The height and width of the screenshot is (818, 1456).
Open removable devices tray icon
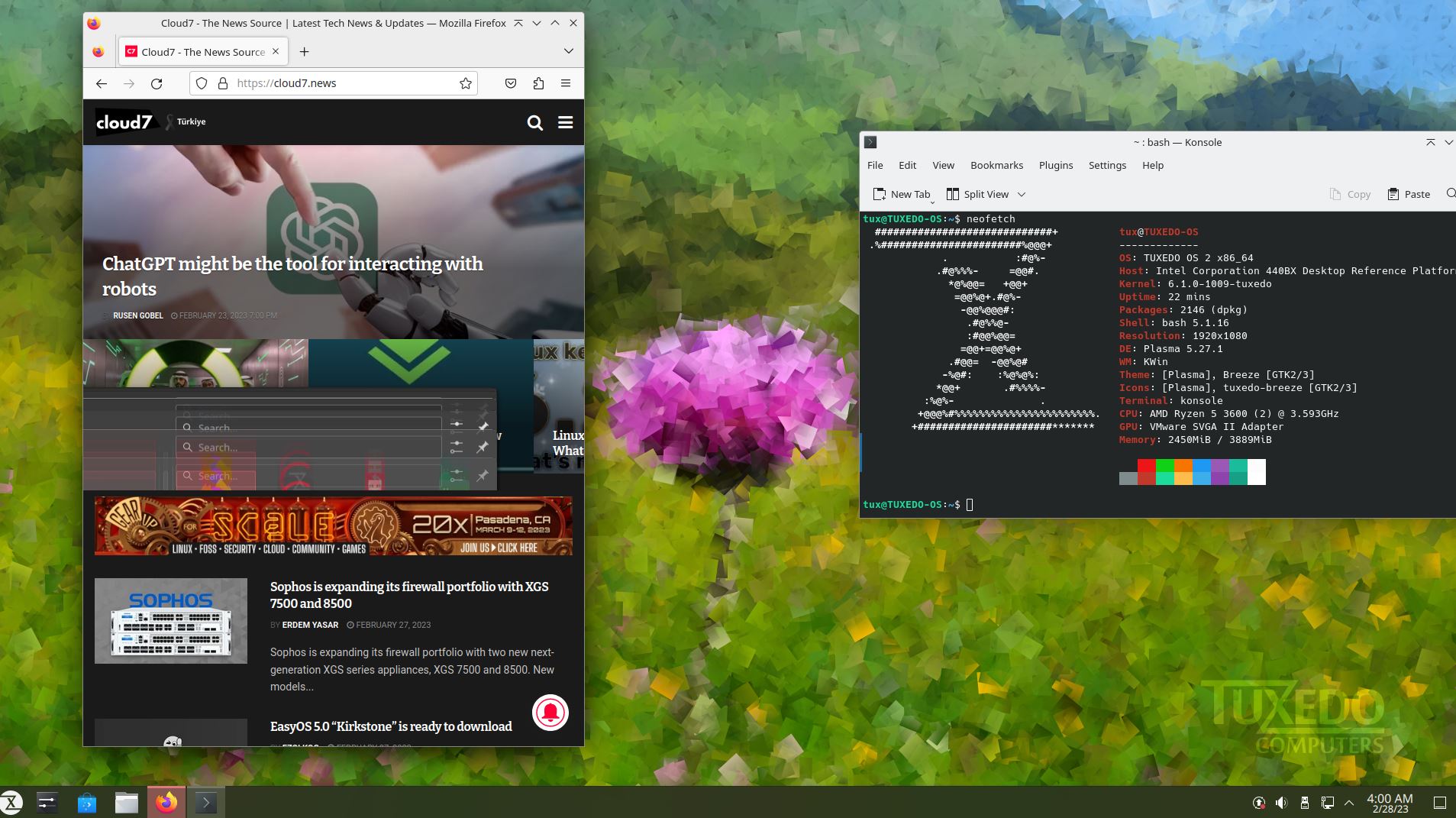point(1305,803)
